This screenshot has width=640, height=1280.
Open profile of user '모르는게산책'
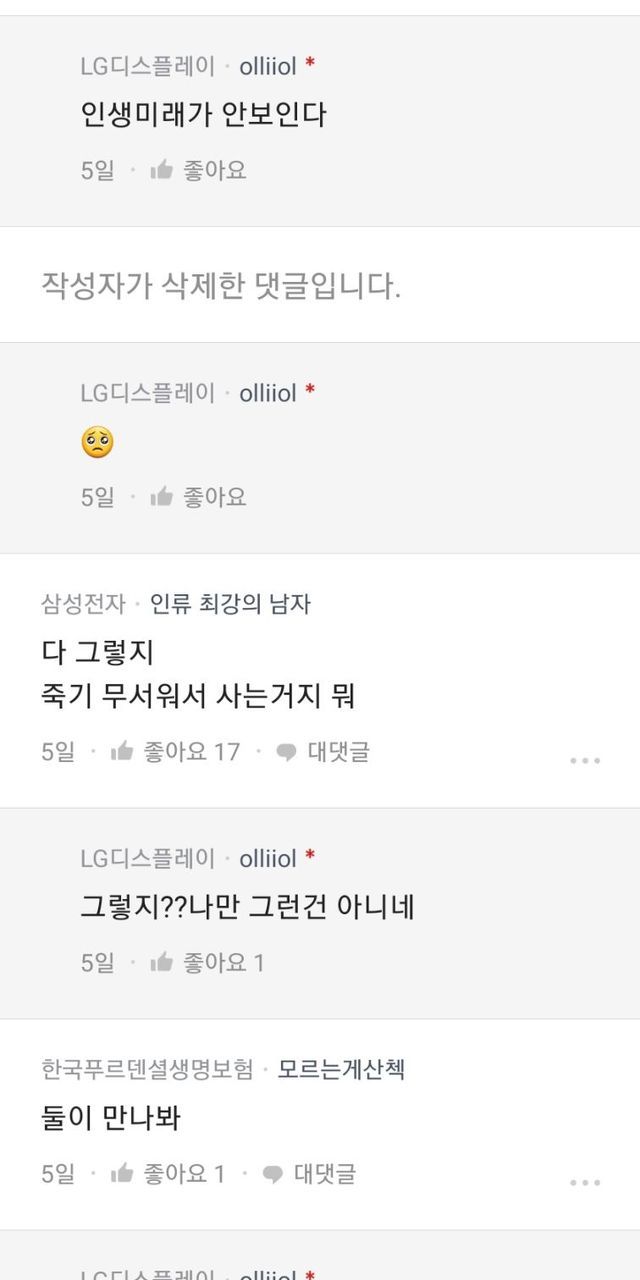click(341, 1070)
